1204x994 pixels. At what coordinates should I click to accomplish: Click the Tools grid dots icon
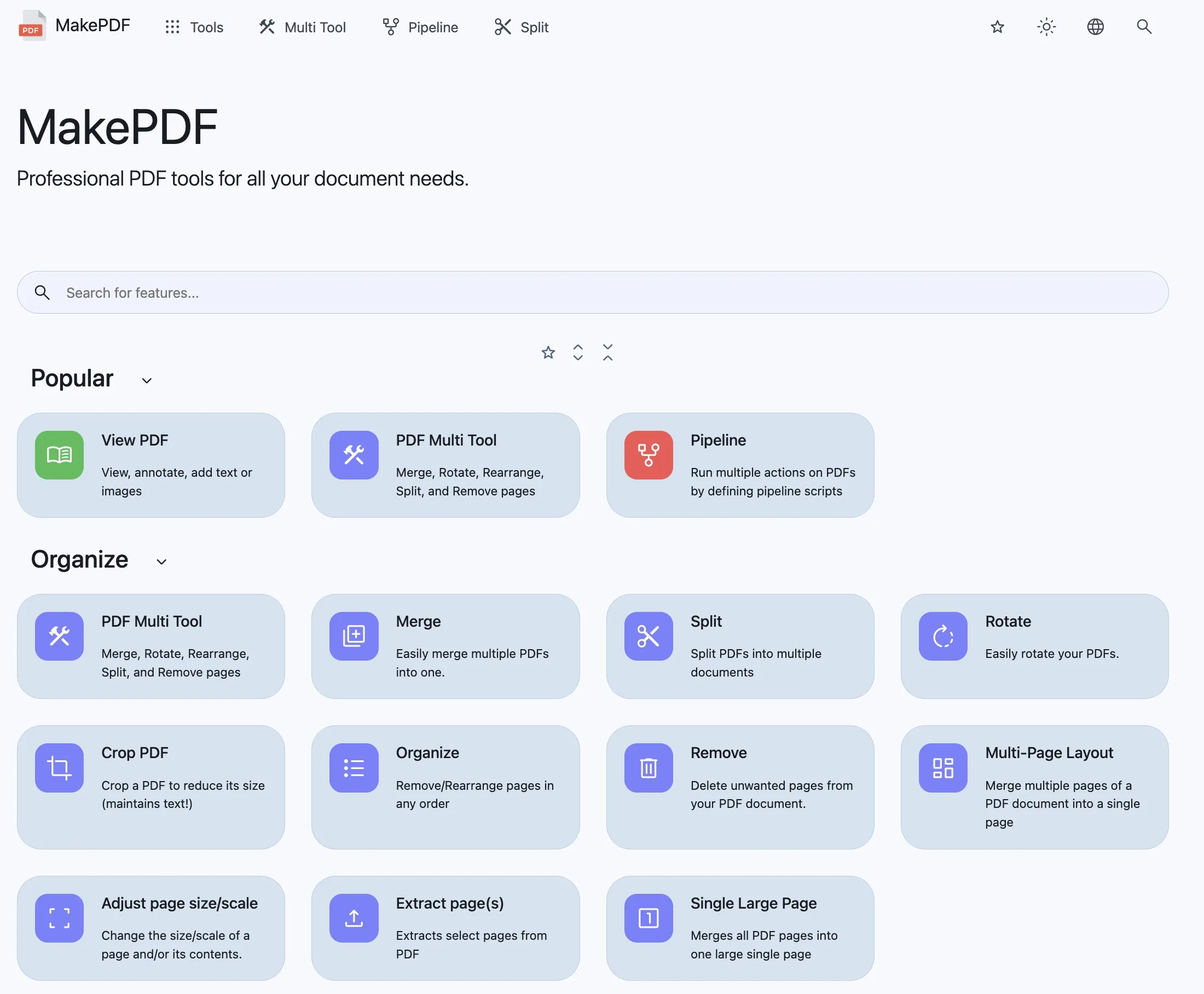point(172,27)
